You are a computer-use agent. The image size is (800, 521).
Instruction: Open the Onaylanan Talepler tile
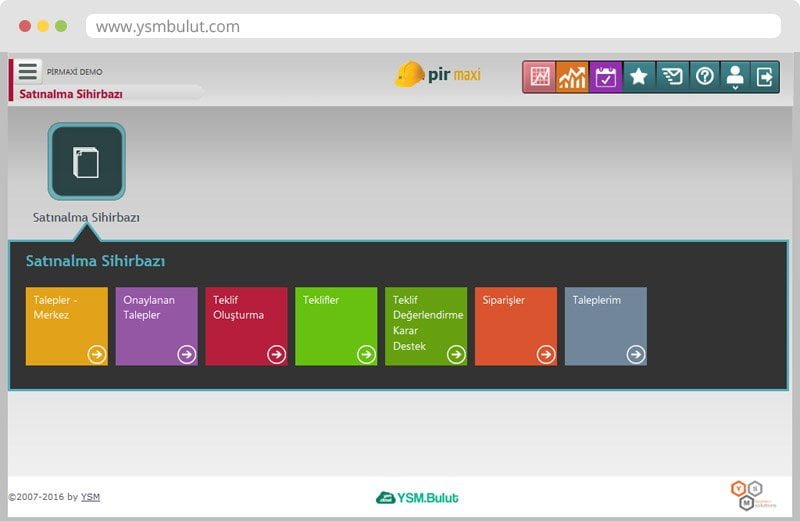pos(156,326)
